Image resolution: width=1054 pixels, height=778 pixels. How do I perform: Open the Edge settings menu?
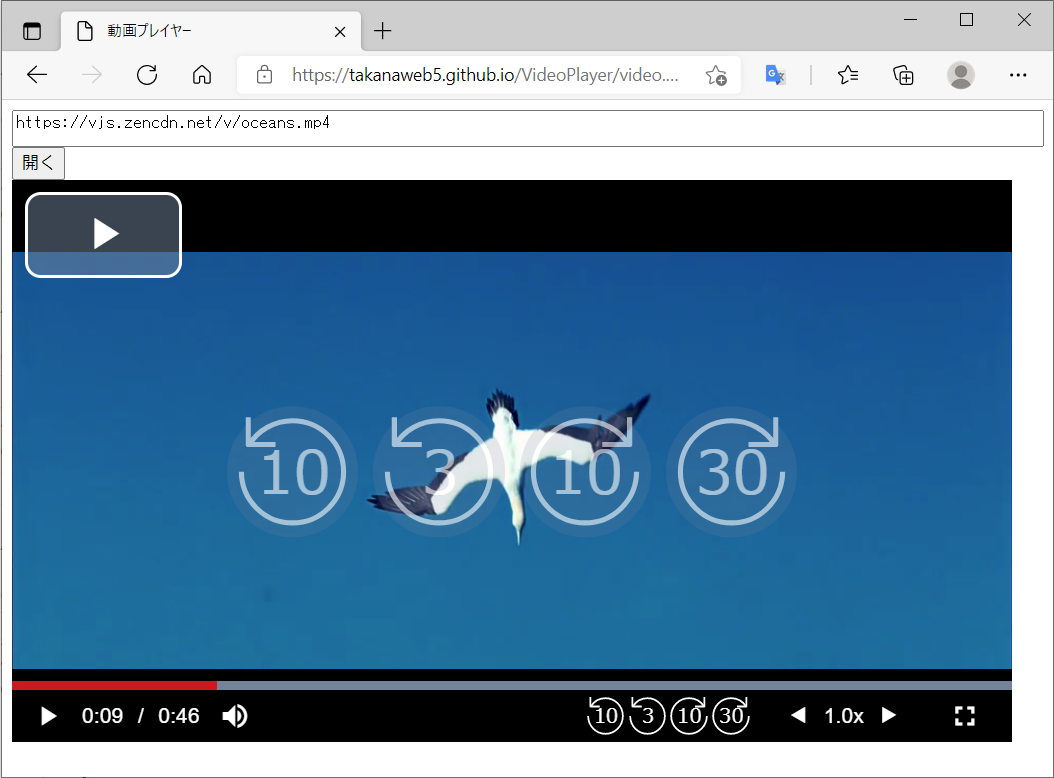1018,75
